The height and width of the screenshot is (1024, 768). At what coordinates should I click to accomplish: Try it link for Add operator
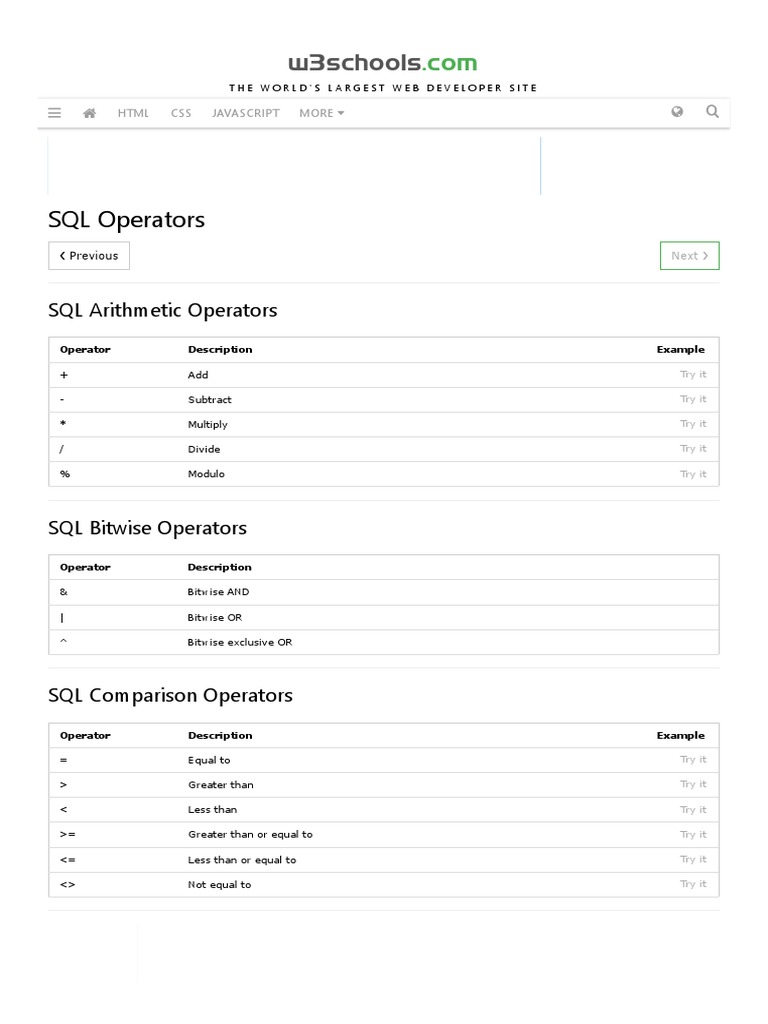pos(693,374)
